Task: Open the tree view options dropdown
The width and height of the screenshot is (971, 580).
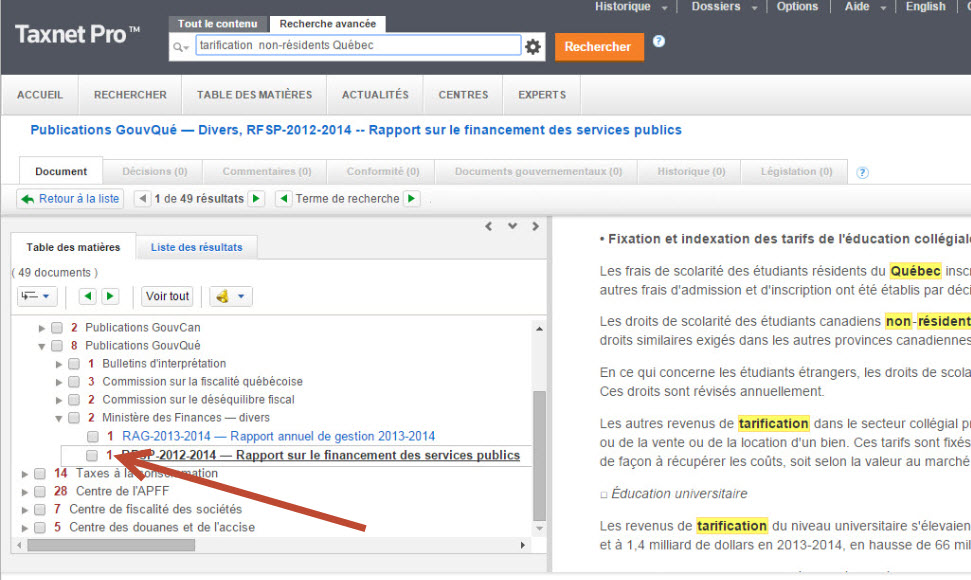Action: click(x=37, y=296)
